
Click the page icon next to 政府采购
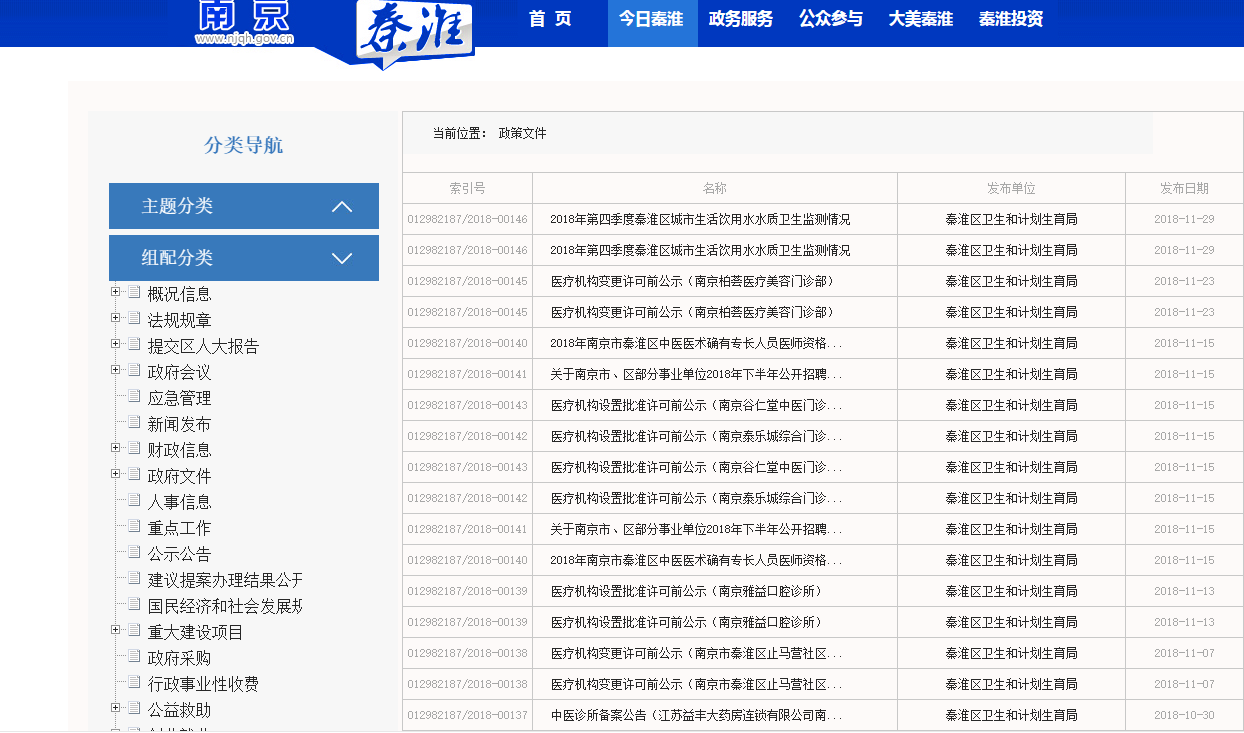(x=134, y=656)
